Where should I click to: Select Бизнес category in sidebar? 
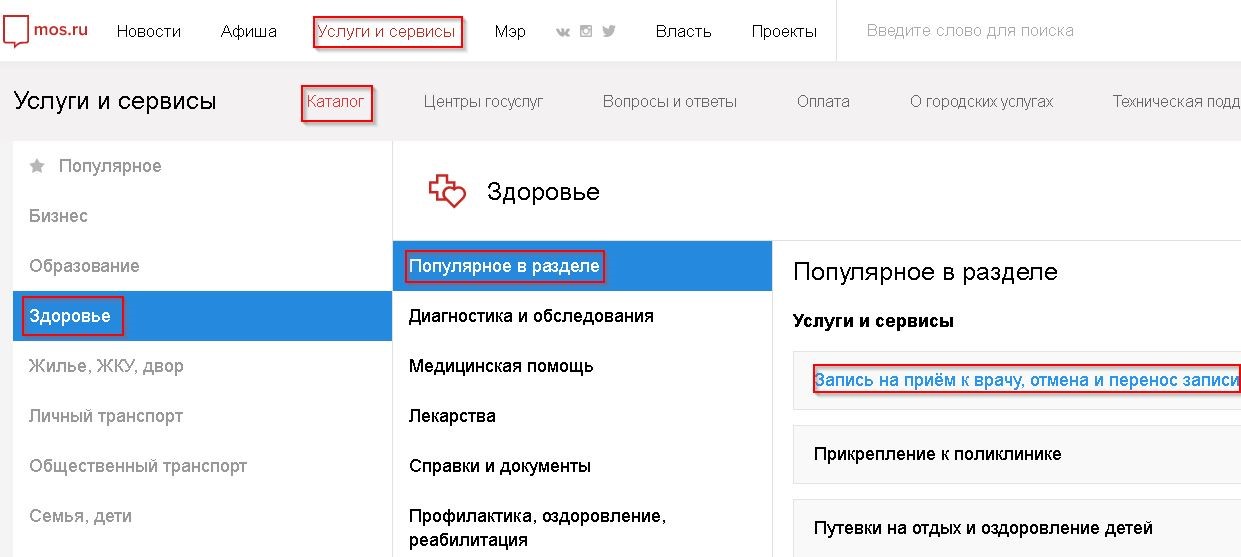click(202, 216)
